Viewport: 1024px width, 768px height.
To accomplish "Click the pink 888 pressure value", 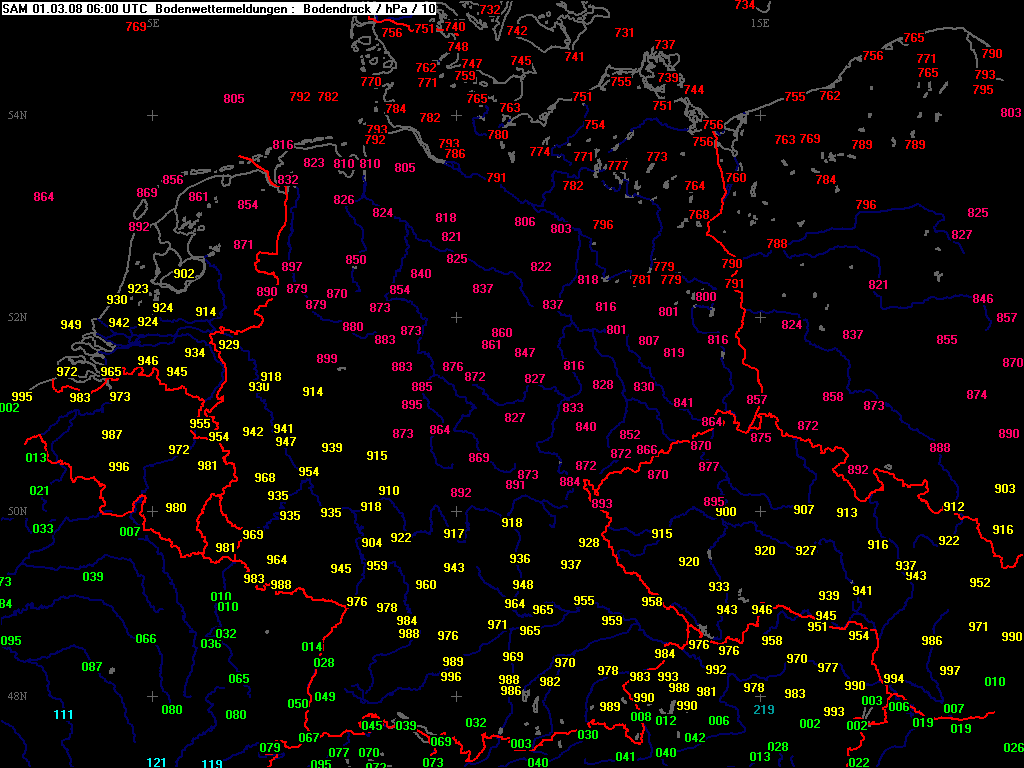I will click(x=940, y=448).
